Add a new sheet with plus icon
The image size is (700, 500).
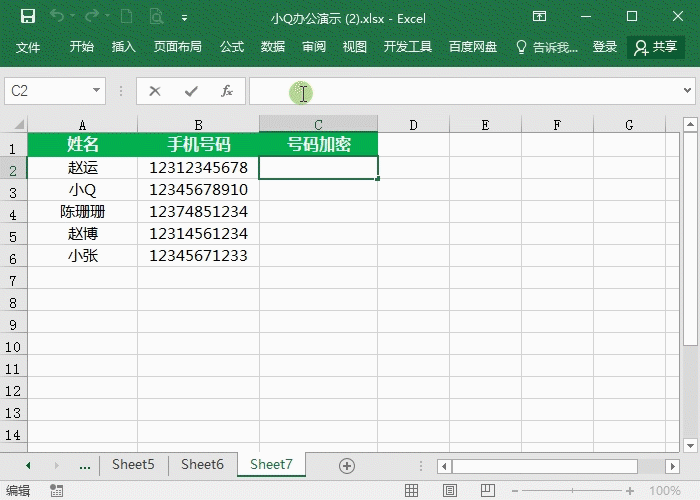pos(347,466)
